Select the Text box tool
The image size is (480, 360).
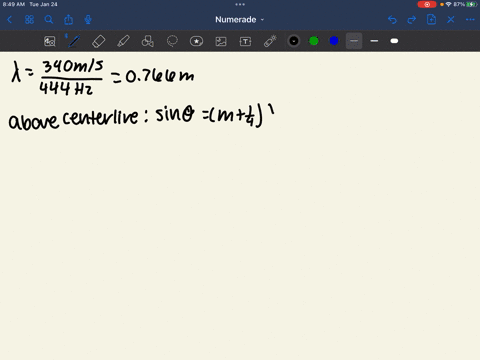point(245,41)
